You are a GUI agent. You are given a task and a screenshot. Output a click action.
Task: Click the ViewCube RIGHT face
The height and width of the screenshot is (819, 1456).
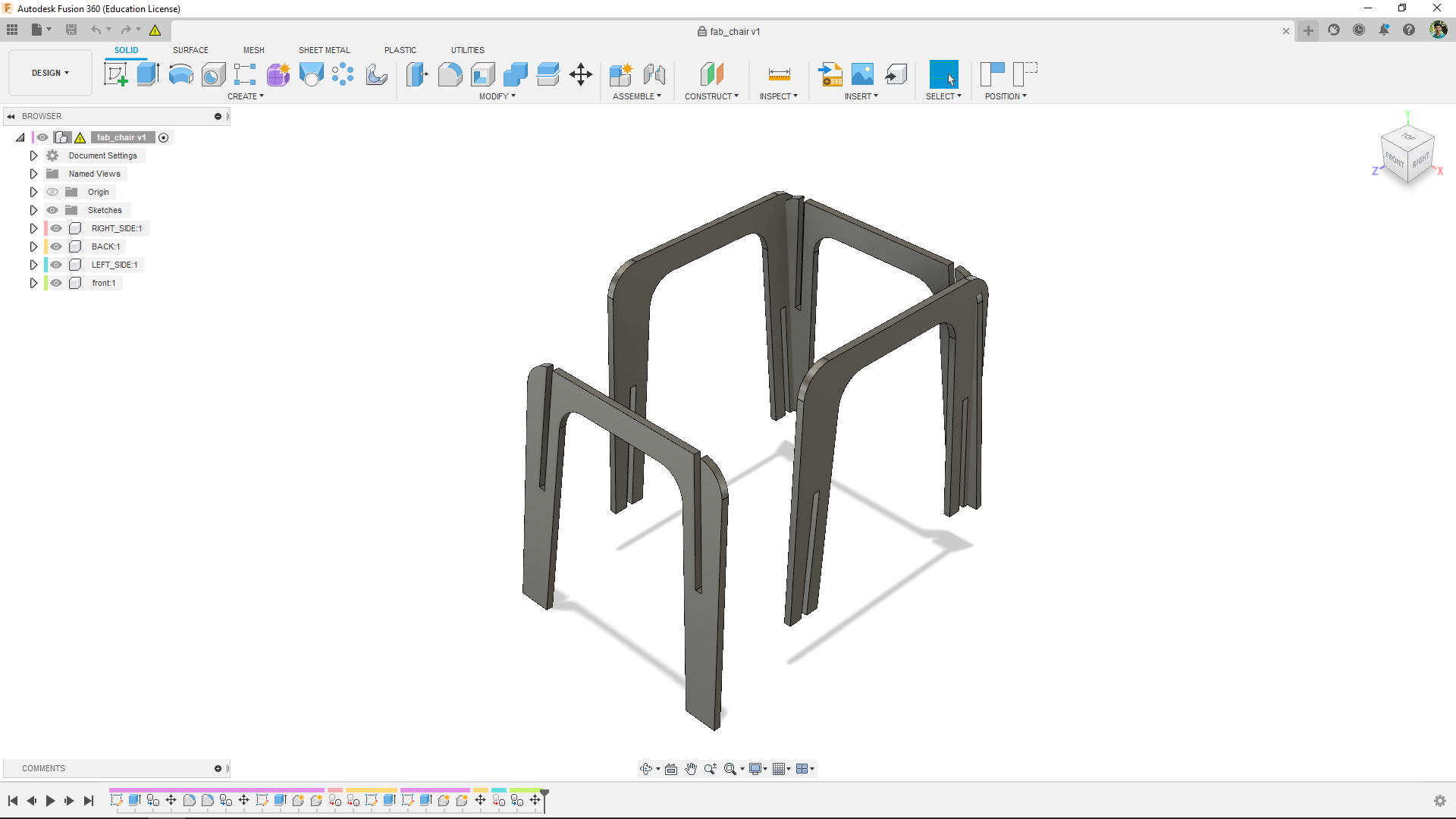pos(1420,161)
